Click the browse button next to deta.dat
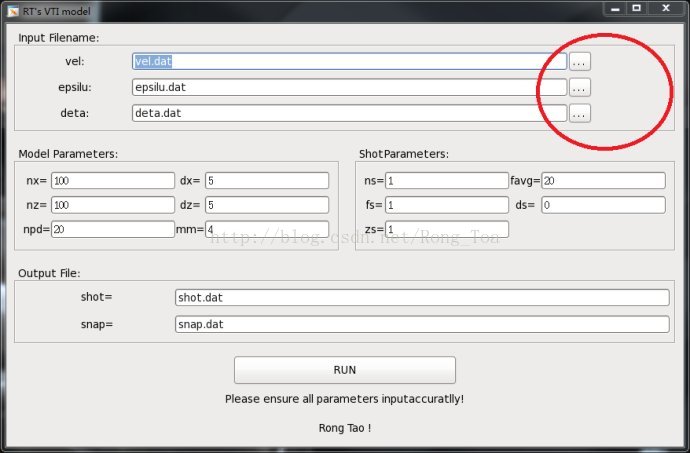 580,114
